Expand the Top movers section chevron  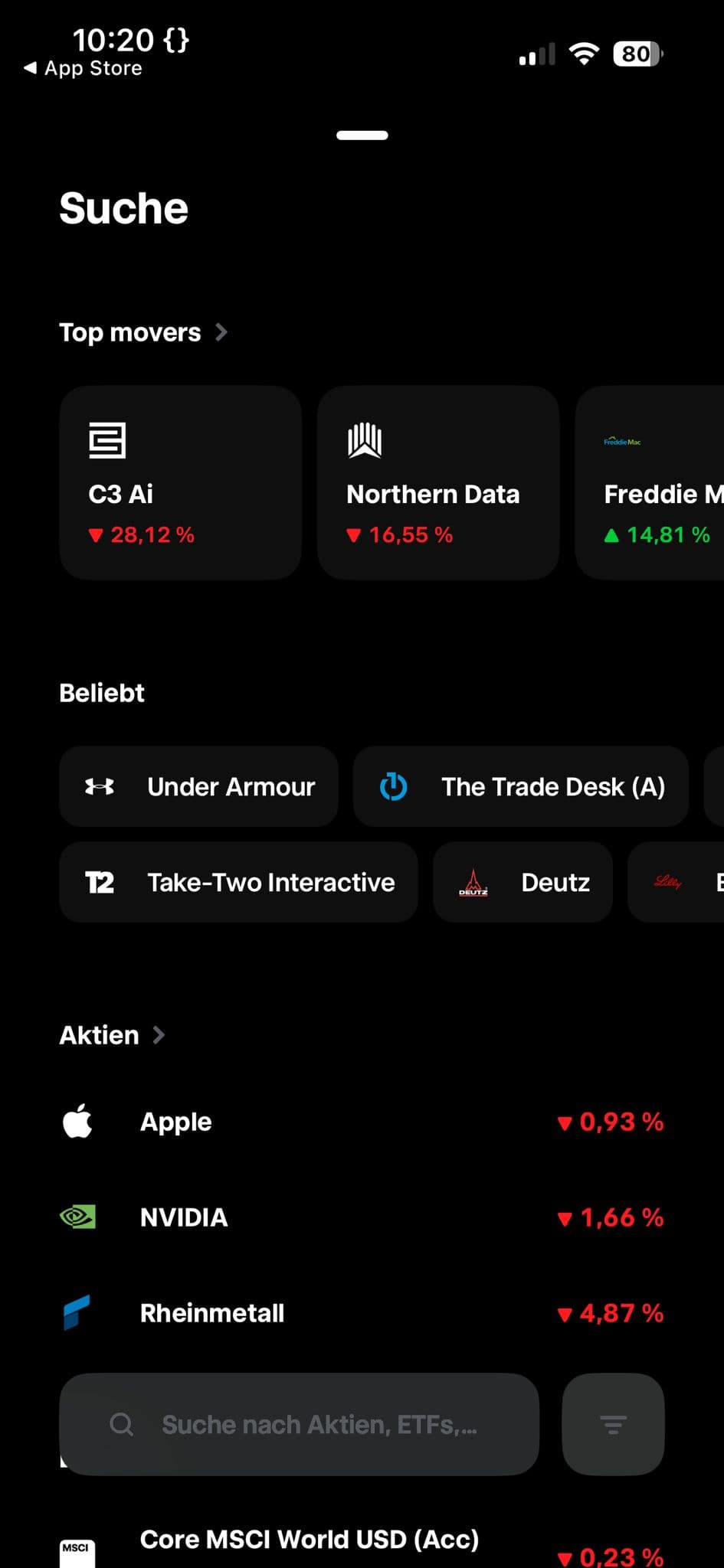click(x=221, y=332)
